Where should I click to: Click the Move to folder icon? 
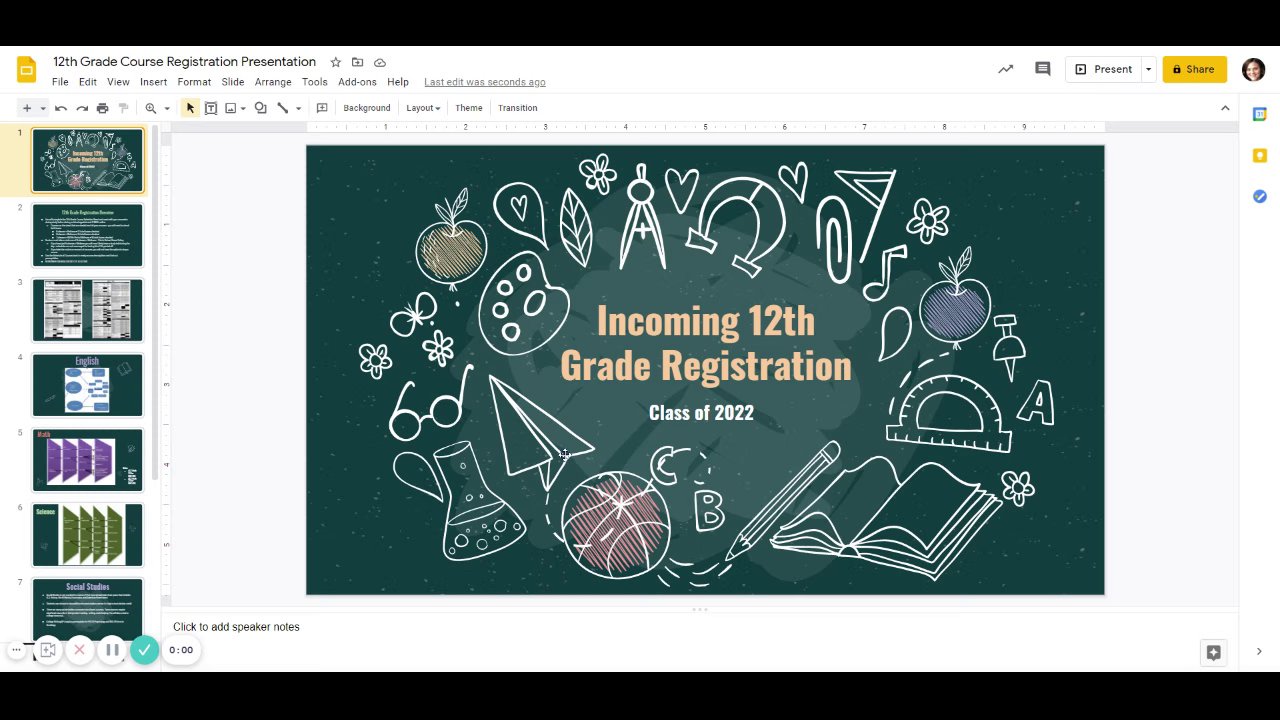(x=358, y=62)
